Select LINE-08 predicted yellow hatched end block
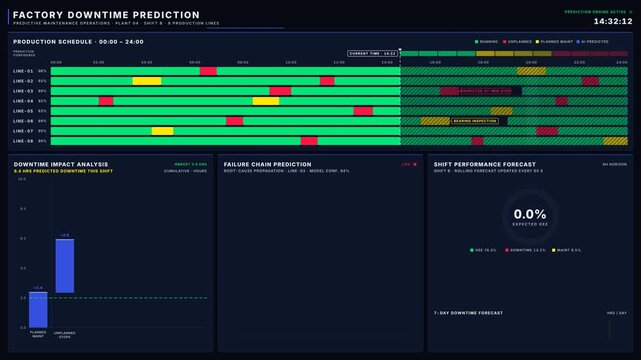 click(x=615, y=141)
